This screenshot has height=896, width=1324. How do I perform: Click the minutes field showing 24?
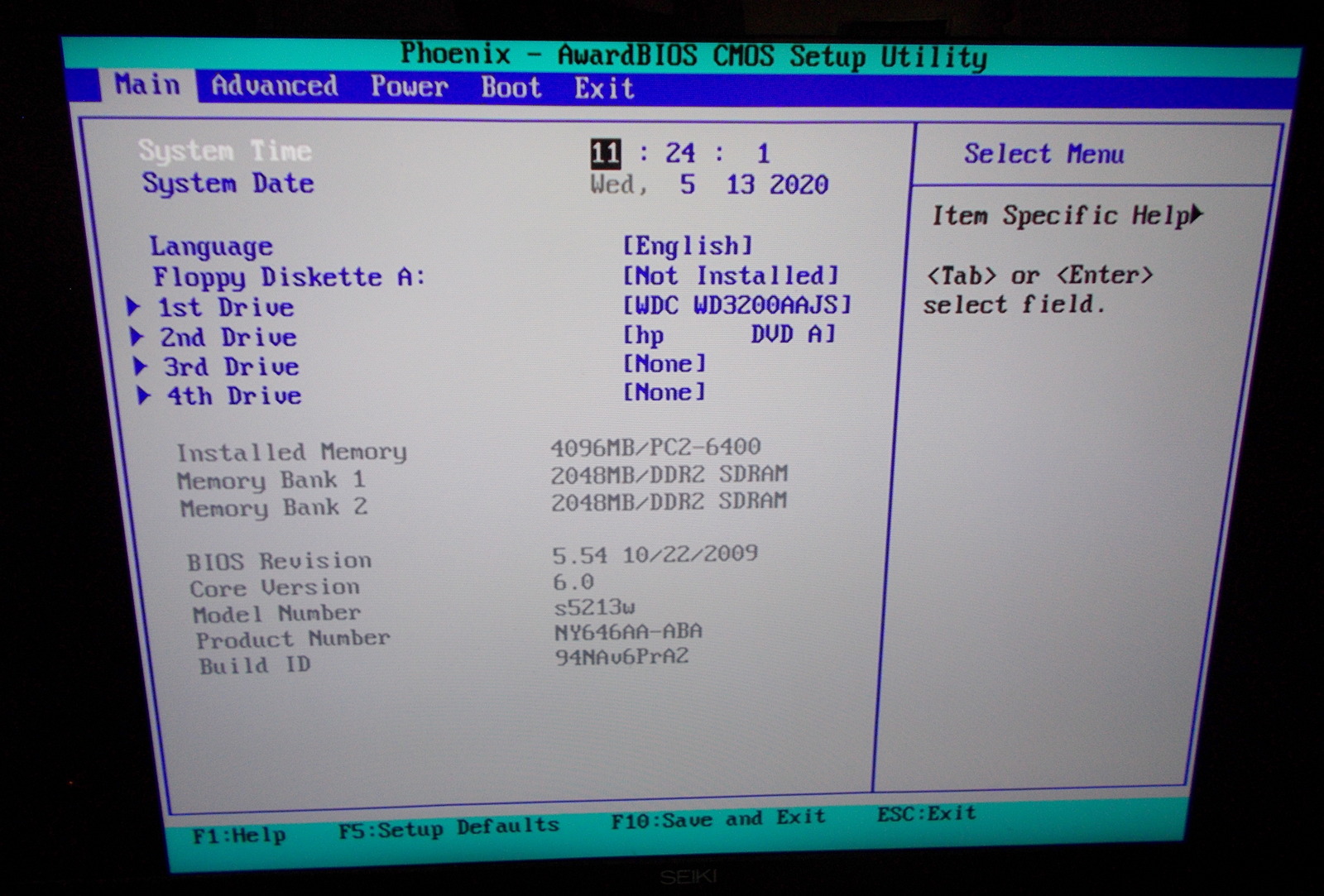pos(680,153)
